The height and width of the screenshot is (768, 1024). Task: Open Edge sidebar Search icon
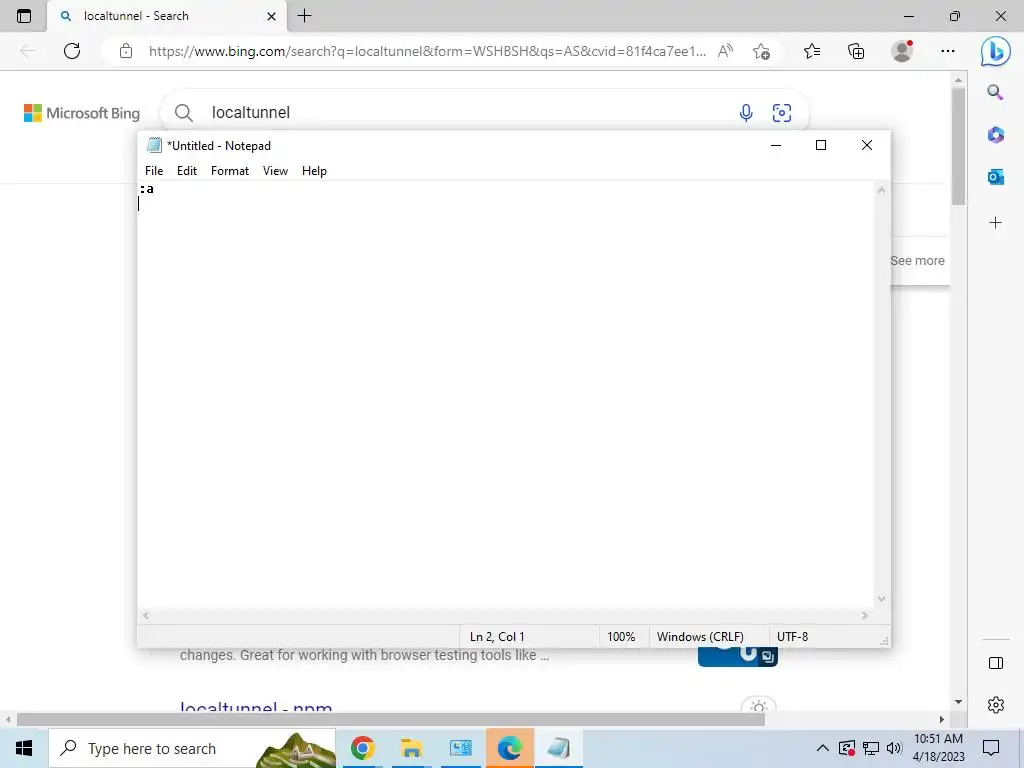(x=995, y=92)
